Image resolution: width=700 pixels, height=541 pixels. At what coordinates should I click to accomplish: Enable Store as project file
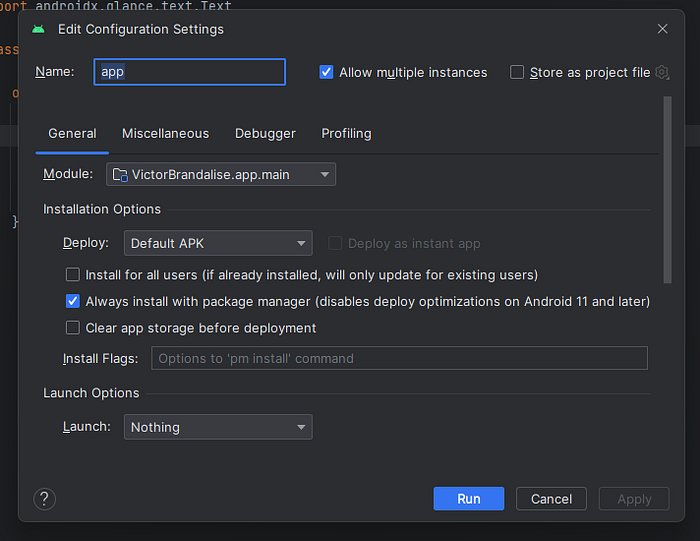click(x=517, y=72)
